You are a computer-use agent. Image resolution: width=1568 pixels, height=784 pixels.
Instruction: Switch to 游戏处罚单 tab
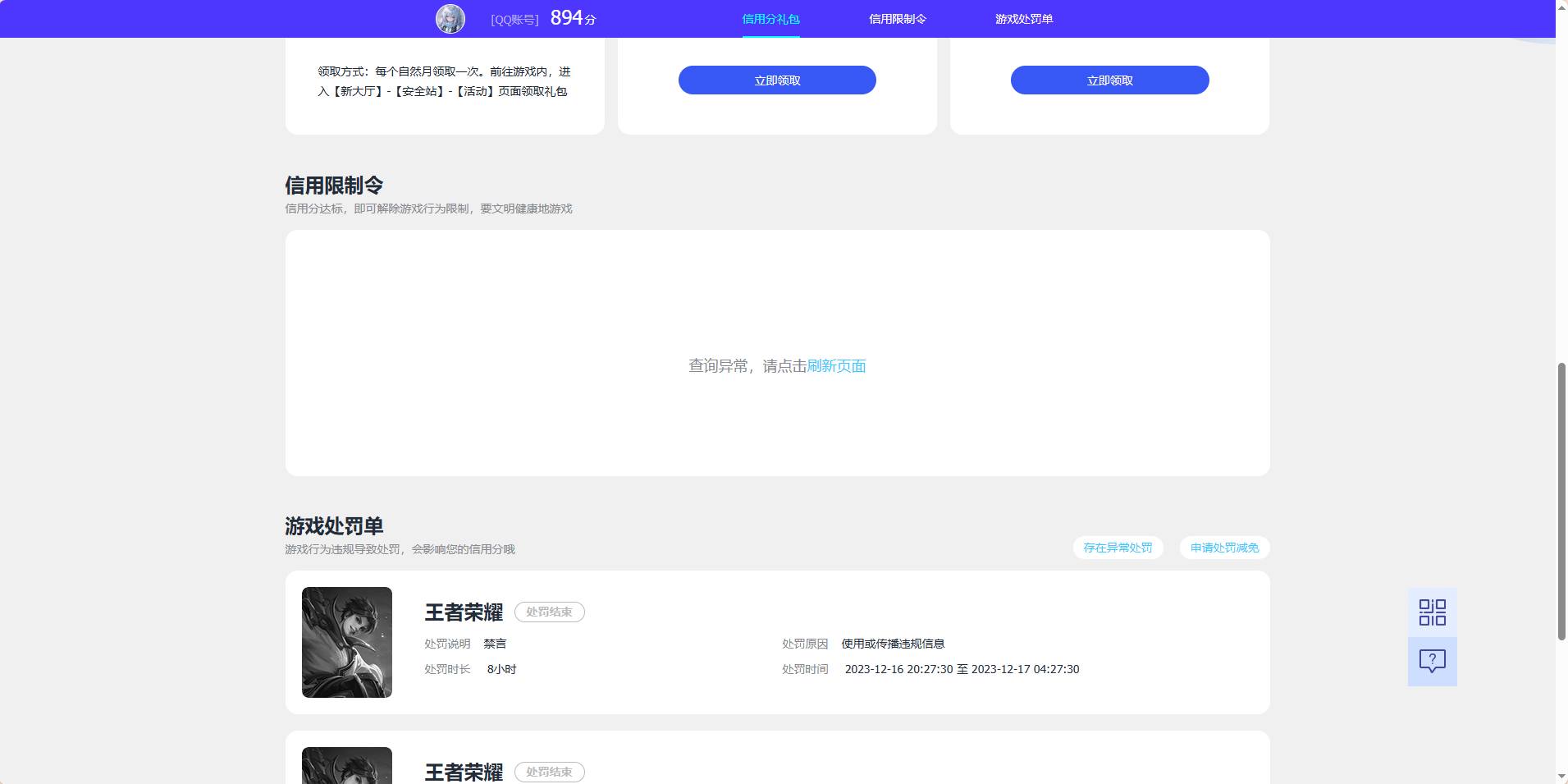point(1024,19)
